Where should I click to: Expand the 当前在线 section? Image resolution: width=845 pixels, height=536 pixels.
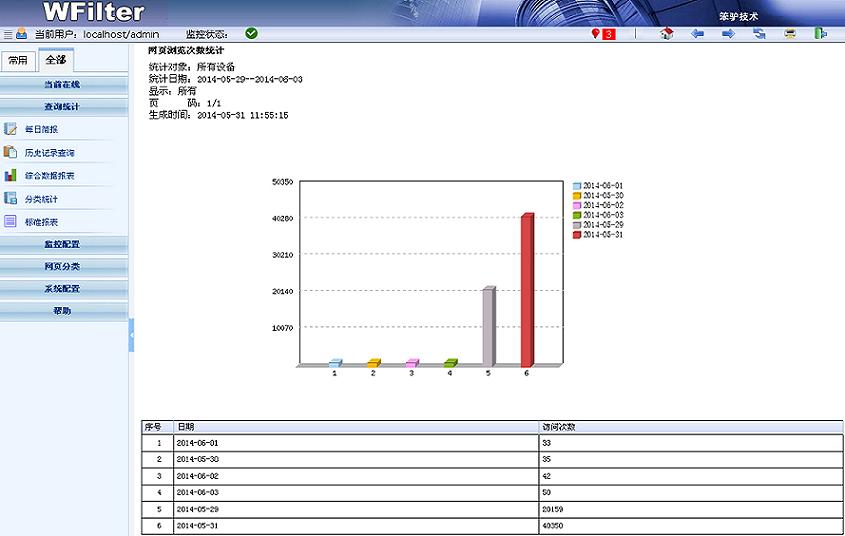pos(63,85)
